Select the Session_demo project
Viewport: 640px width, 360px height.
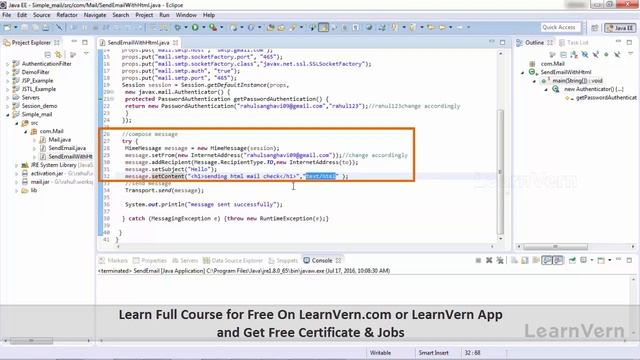point(39,106)
